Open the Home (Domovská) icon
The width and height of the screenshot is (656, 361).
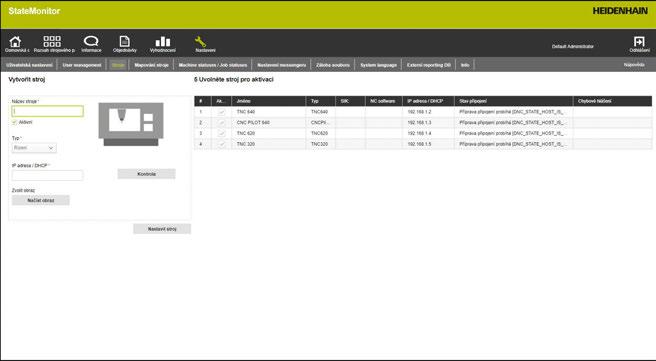(x=15, y=41)
